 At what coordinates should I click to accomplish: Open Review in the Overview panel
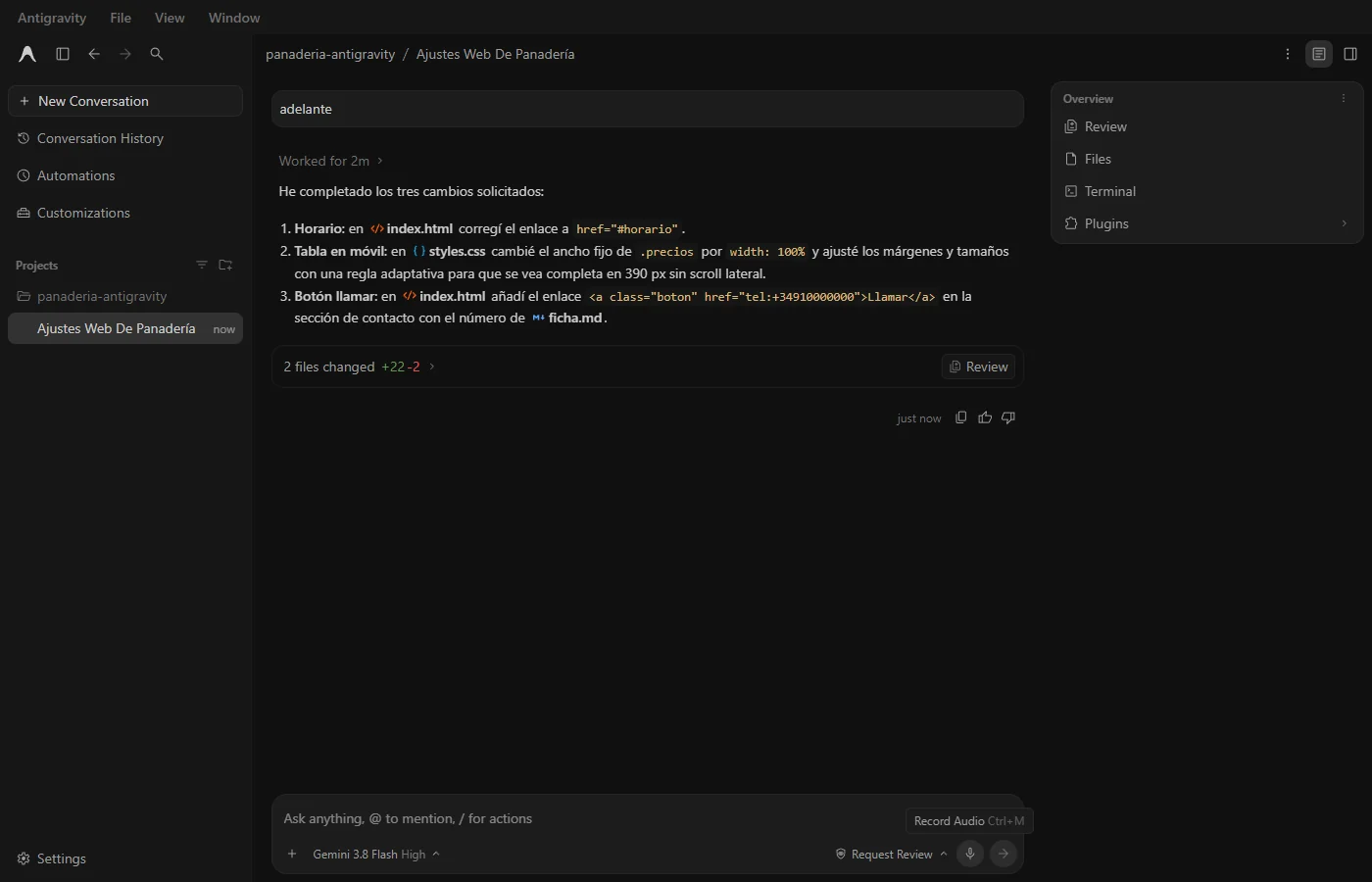(1206, 126)
